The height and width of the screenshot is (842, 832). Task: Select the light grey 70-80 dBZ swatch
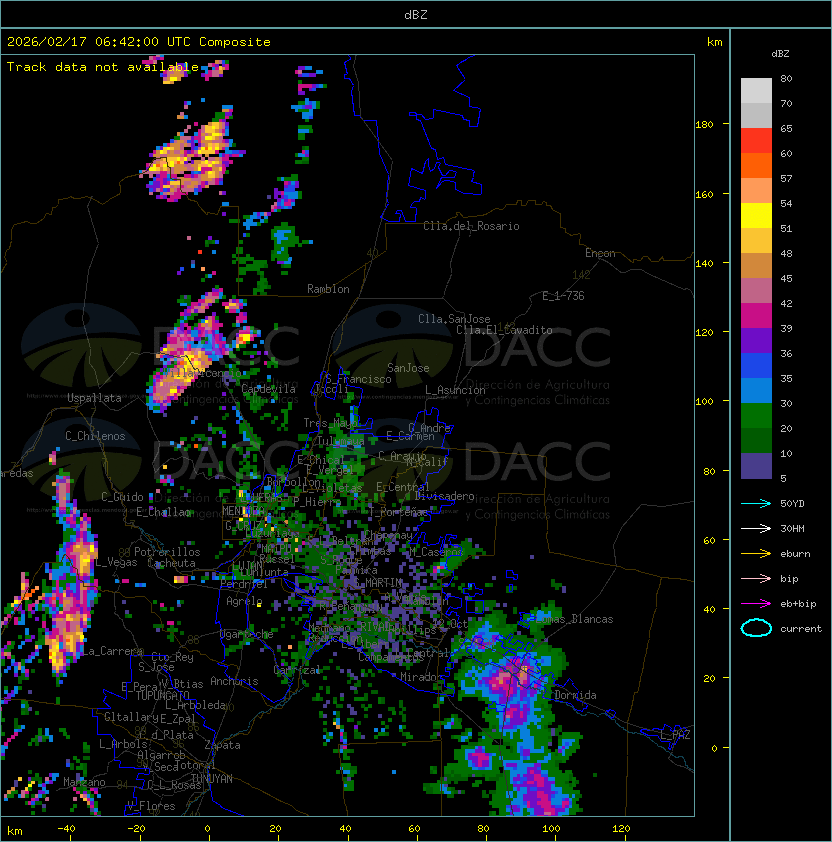tap(756, 91)
